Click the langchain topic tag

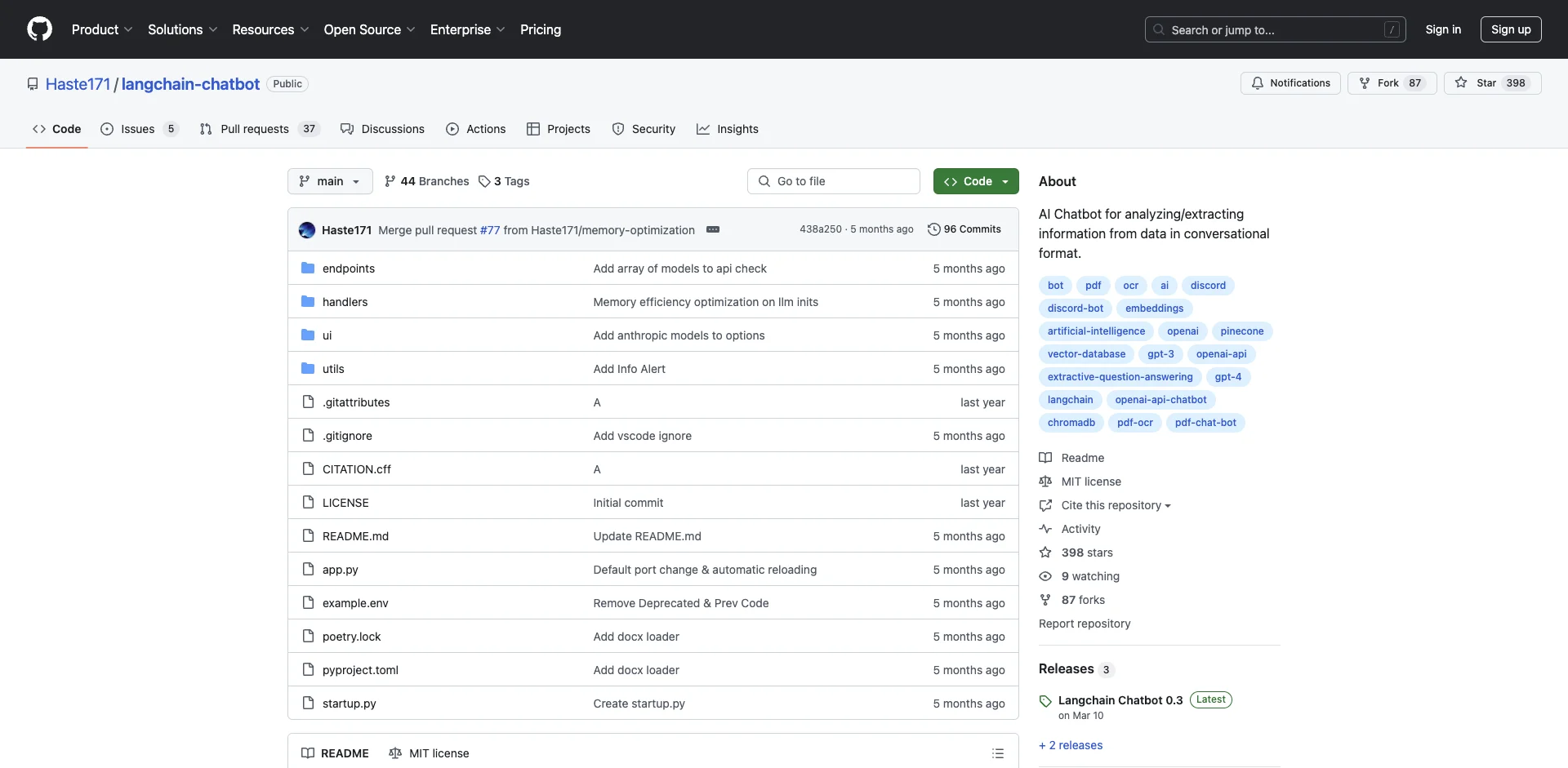(1070, 400)
